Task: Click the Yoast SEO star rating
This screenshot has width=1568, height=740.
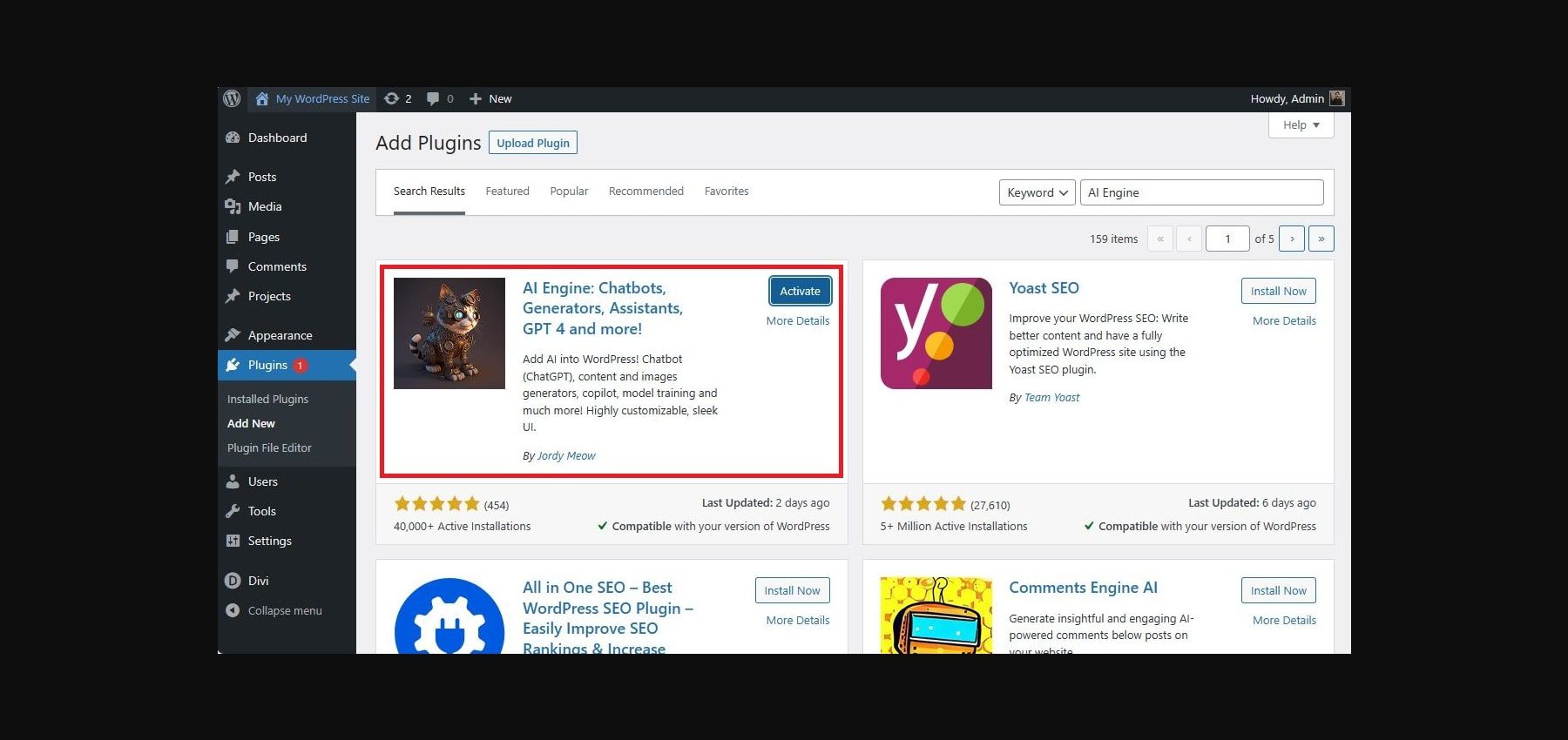Action: 923,504
